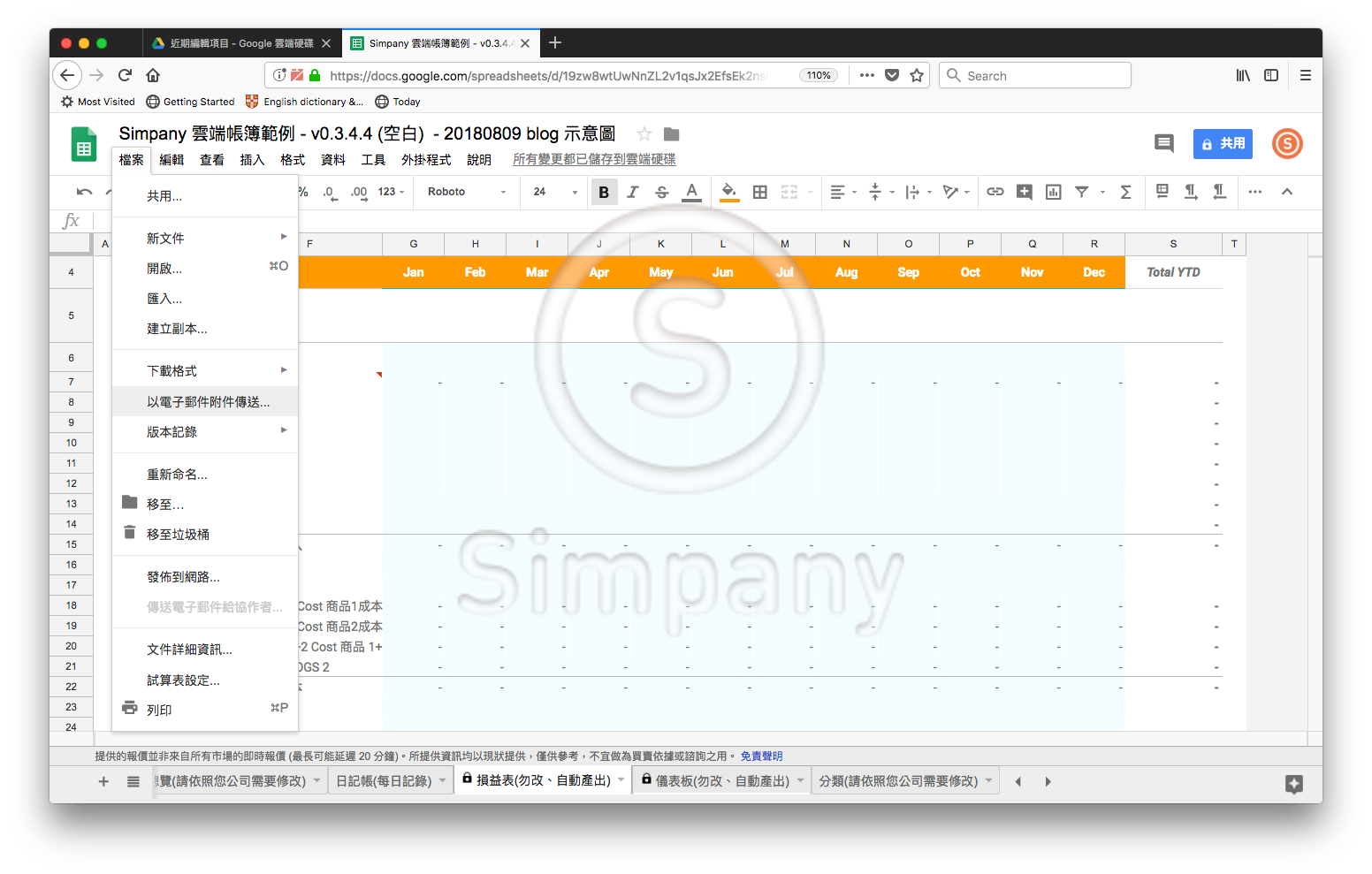Image resolution: width=1372 pixels, height=874 pixels.
Task: Insert a link using the toolbar icon
Action: pos(995,192)
